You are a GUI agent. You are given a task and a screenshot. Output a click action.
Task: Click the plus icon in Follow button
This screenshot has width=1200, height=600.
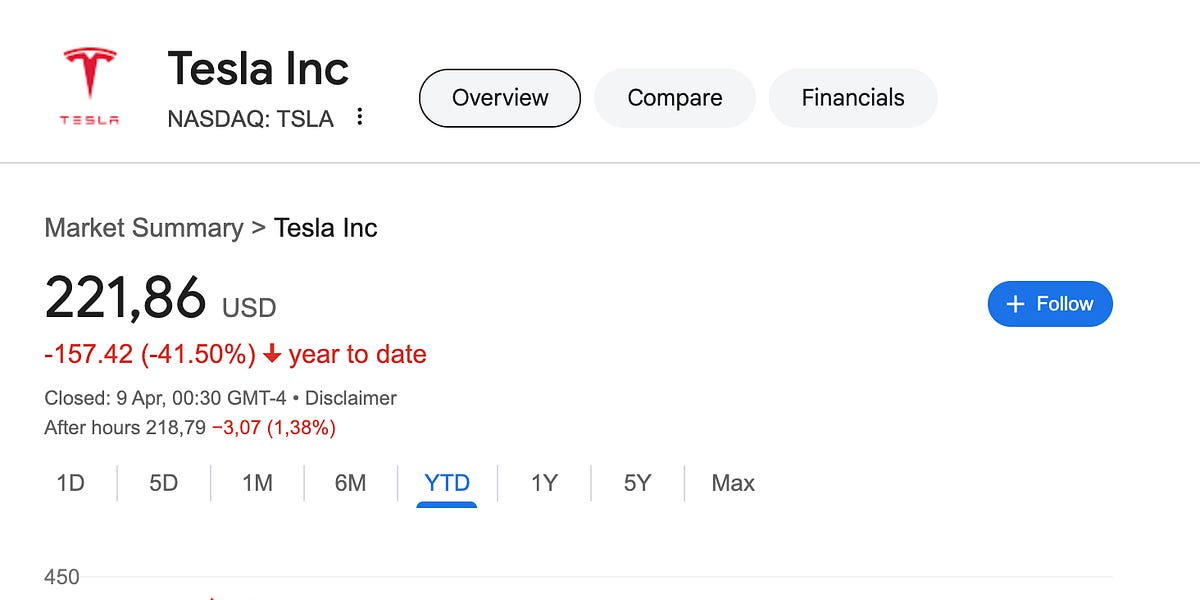[1015, 304]
